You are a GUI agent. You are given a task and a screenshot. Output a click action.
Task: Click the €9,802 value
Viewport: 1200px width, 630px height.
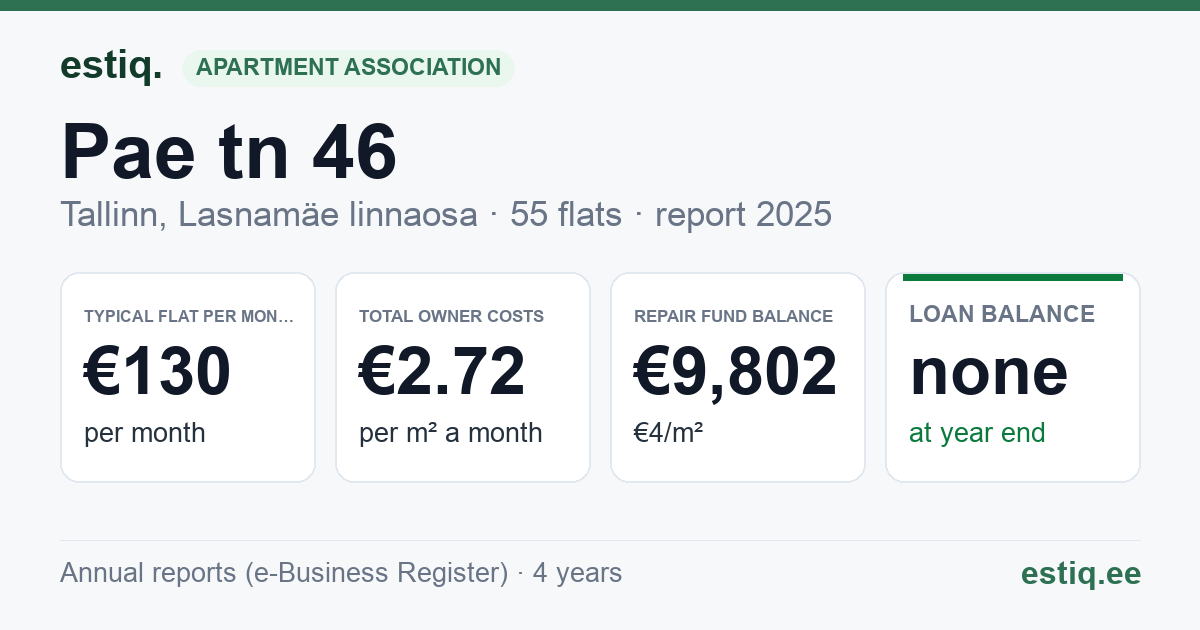click(736, 371)
